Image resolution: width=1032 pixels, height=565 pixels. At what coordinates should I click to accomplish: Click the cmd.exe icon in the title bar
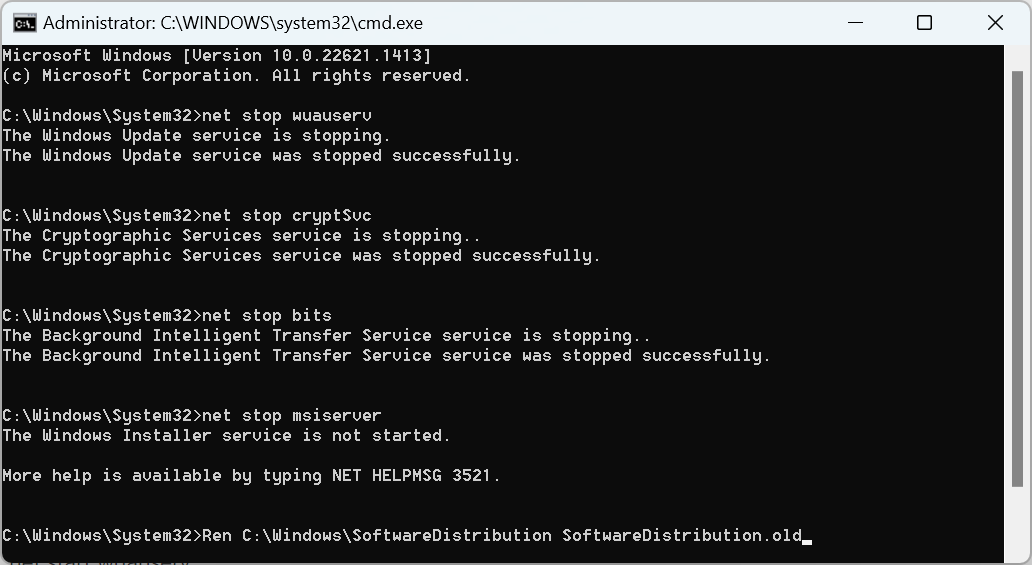click(24, 23)
